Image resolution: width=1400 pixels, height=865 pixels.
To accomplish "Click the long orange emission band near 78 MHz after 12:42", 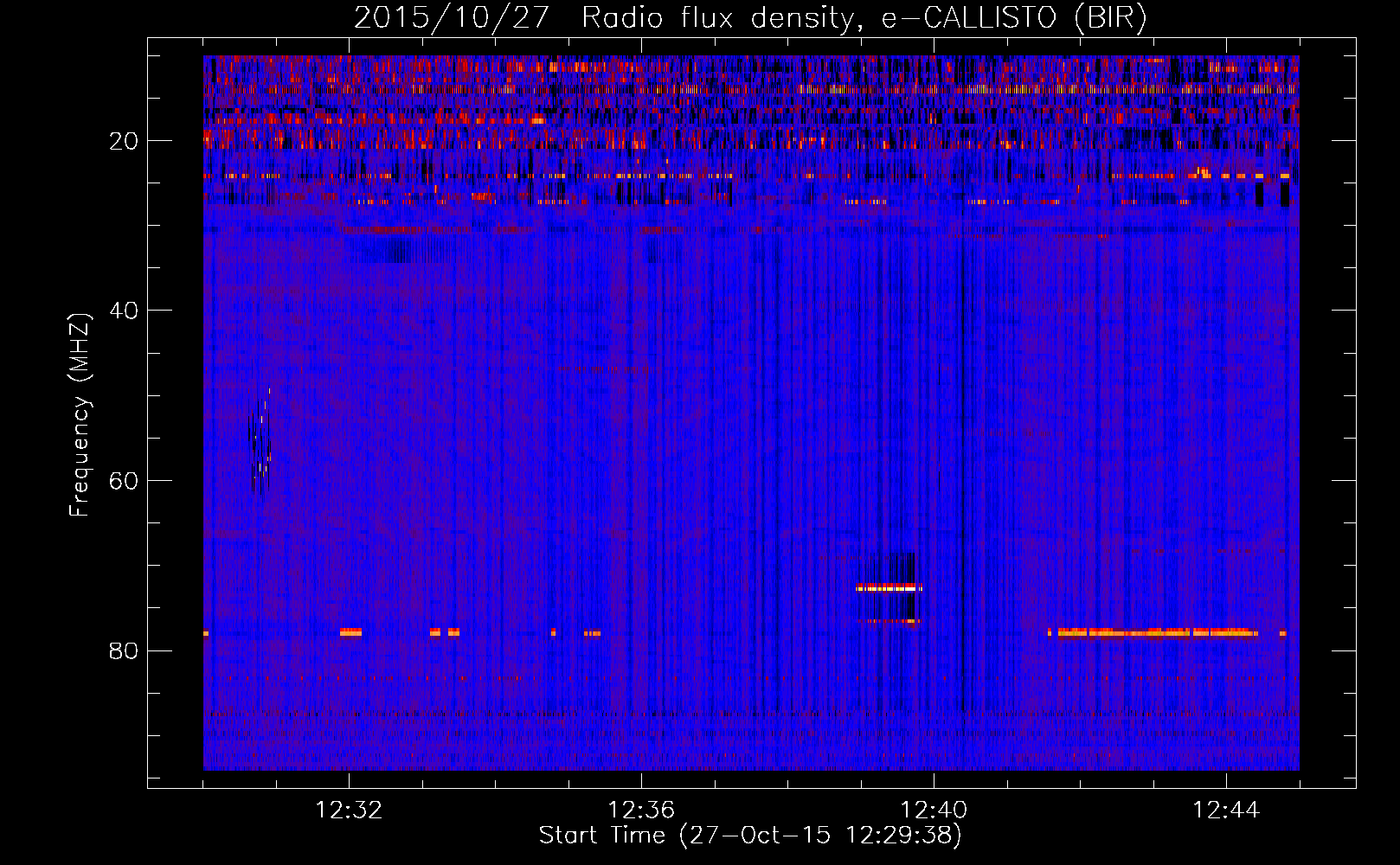I will (x=1157, y=633).
